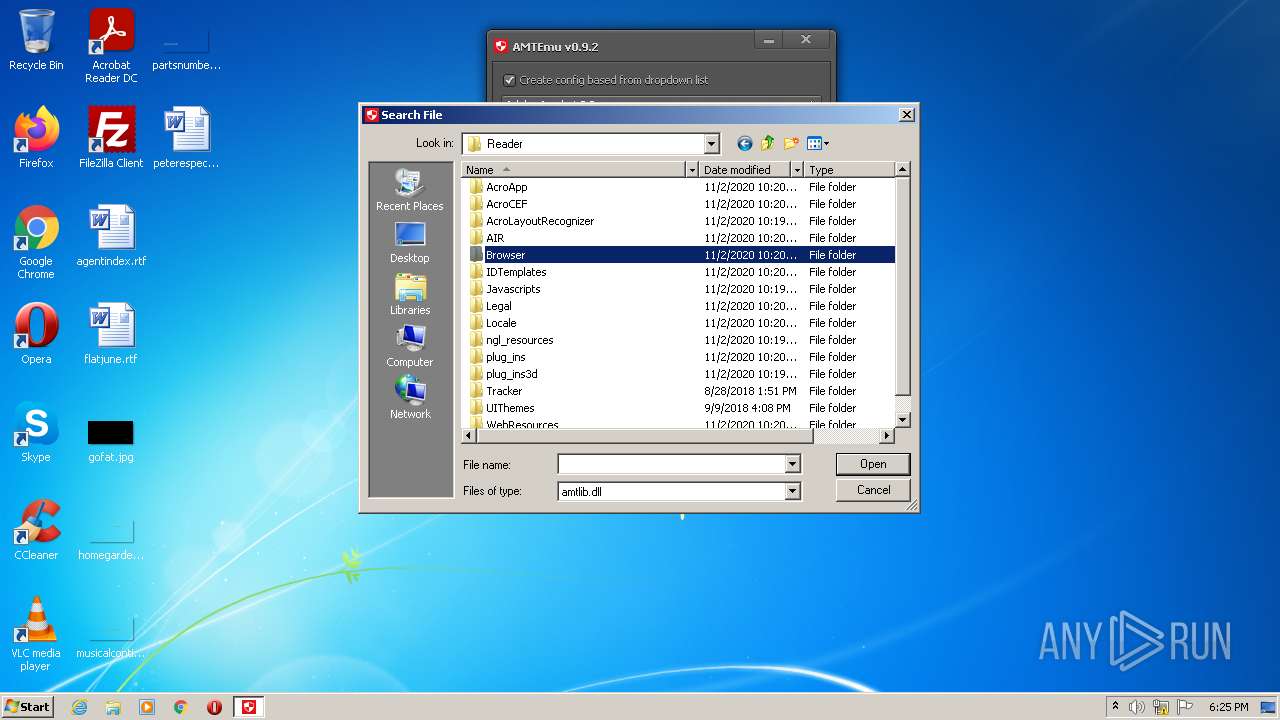
Task: Open the volume speaker tray icon
Action: click(1137, 707)
